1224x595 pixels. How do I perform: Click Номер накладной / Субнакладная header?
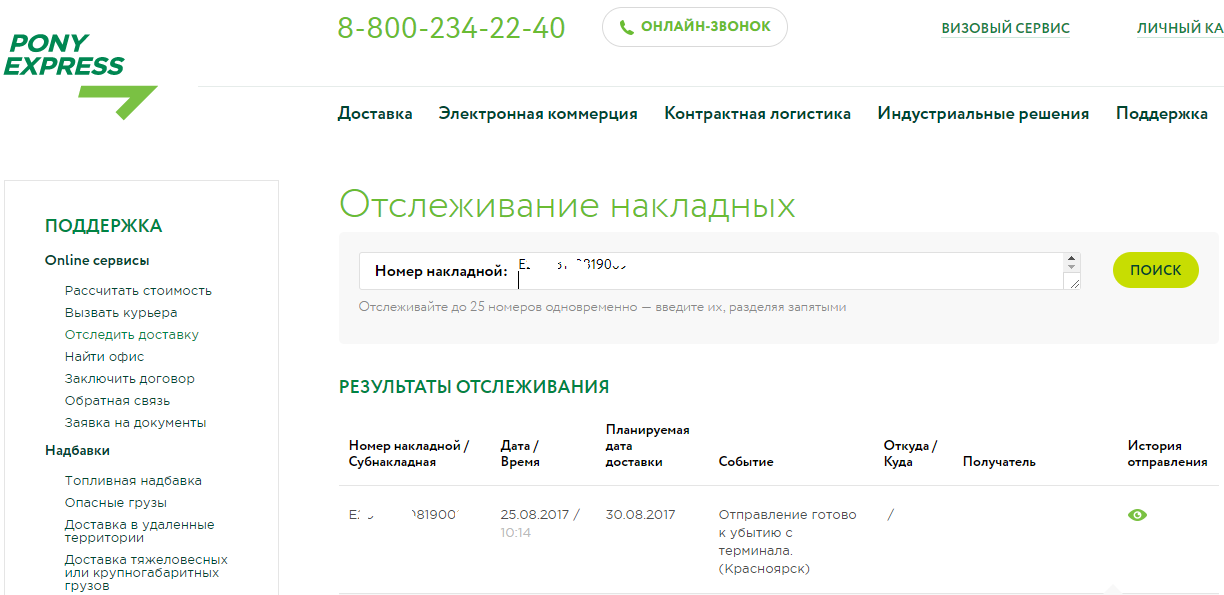(x=408, y=454)
